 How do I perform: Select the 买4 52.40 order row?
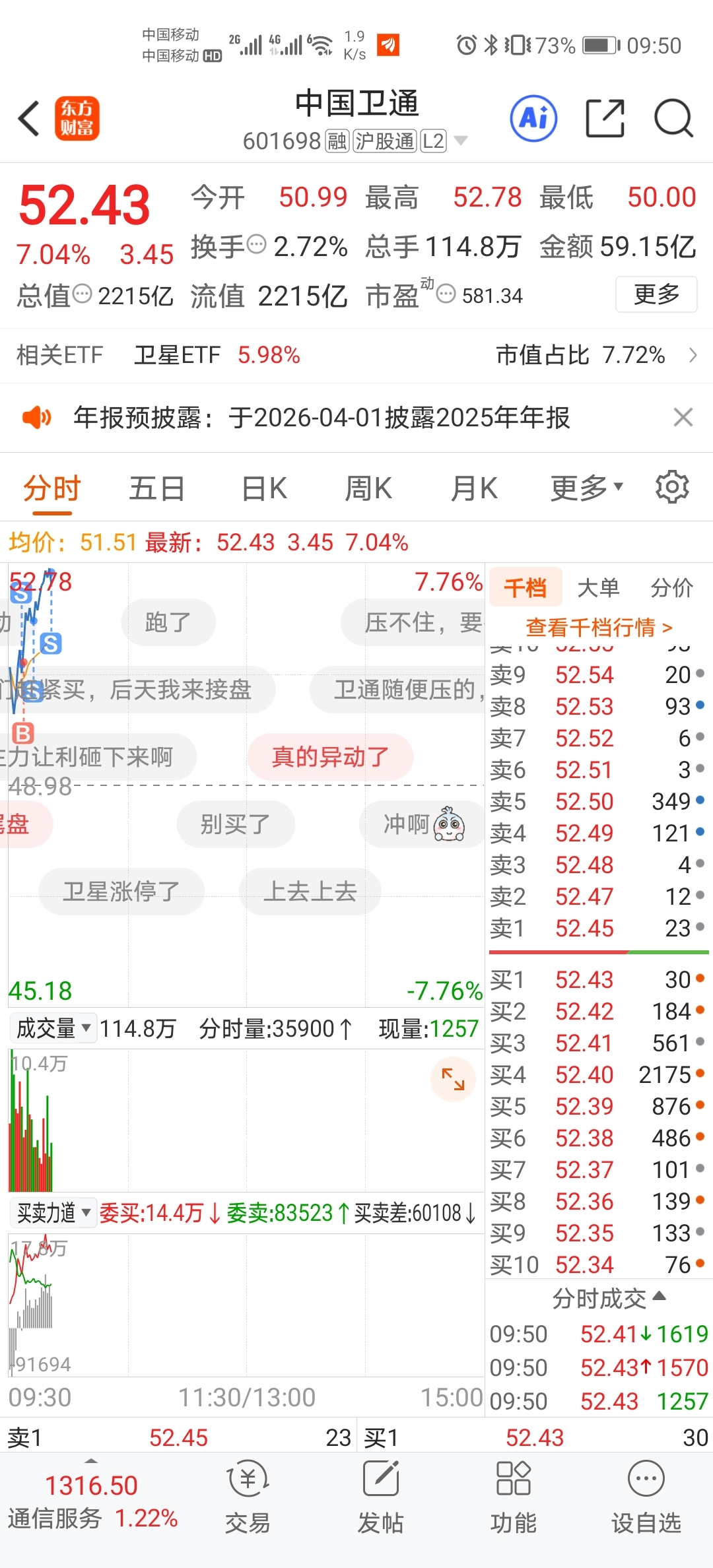click(598, 1075)
